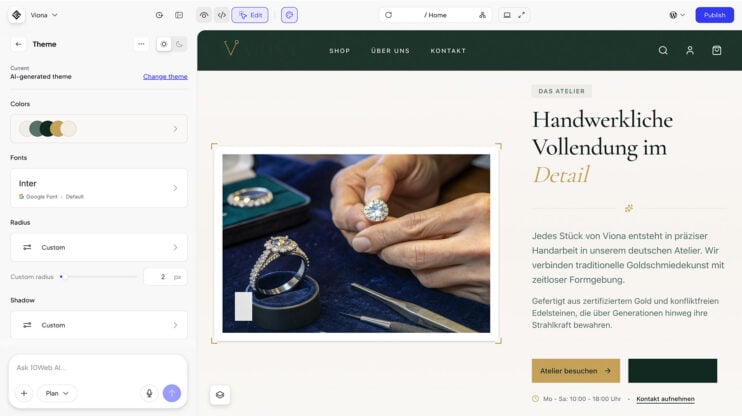Toggle the sidebar panel layout icon

(179, 15)
